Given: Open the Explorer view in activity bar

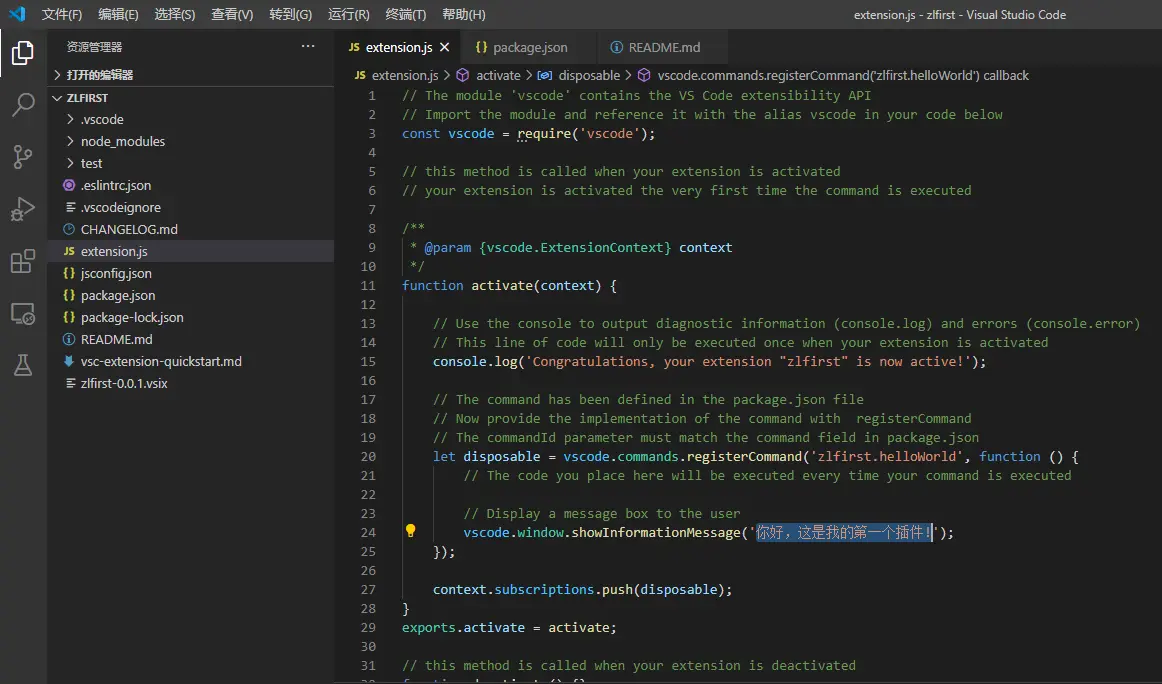Looking at the screenshot, I should click(22, 53).
